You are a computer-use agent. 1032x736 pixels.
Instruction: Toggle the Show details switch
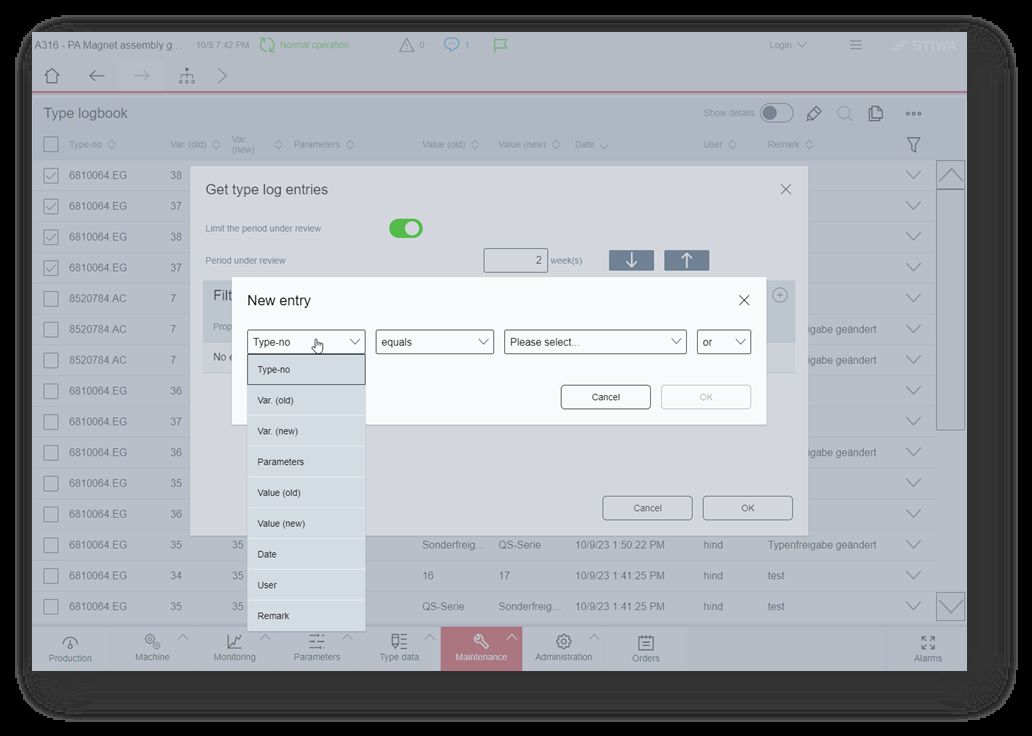(776, 113)
